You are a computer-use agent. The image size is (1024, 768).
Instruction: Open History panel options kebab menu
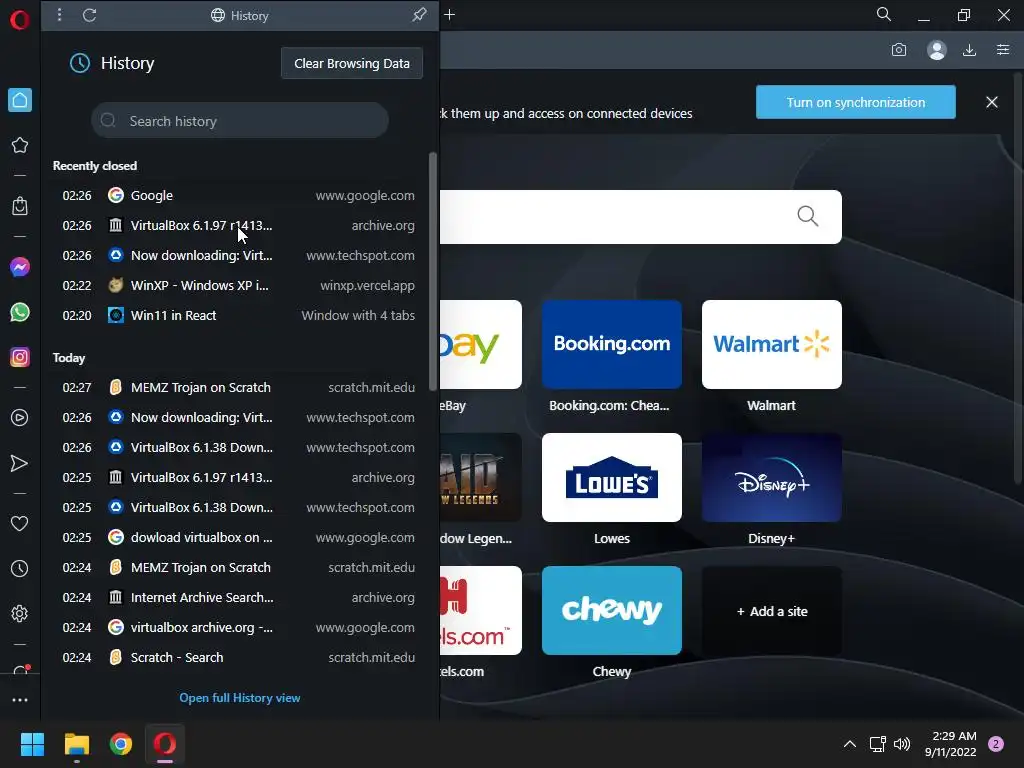click(59, 14)
